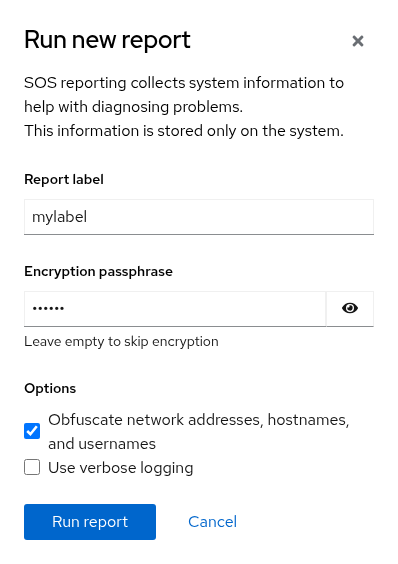Cancel the new report dialog
The image size is (398, 564).
212,522
